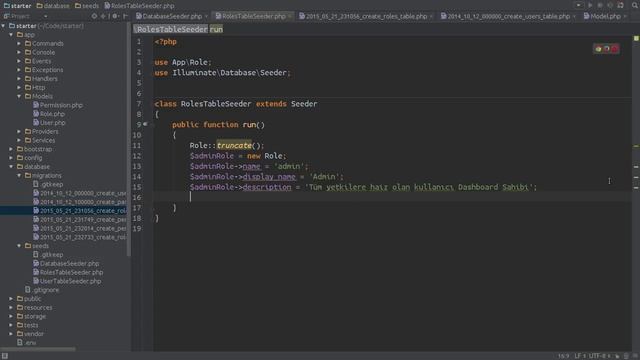Screen dimensions: 640x360
Task: Click the cursor position indicator in status bar
Action: (x=564, y=356)
